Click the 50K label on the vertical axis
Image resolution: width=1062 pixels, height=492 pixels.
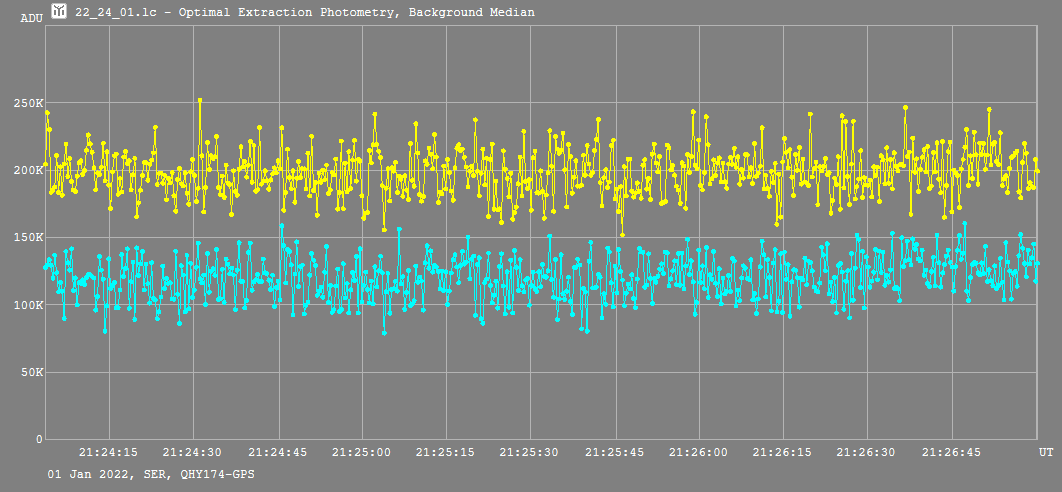[30, 372]
